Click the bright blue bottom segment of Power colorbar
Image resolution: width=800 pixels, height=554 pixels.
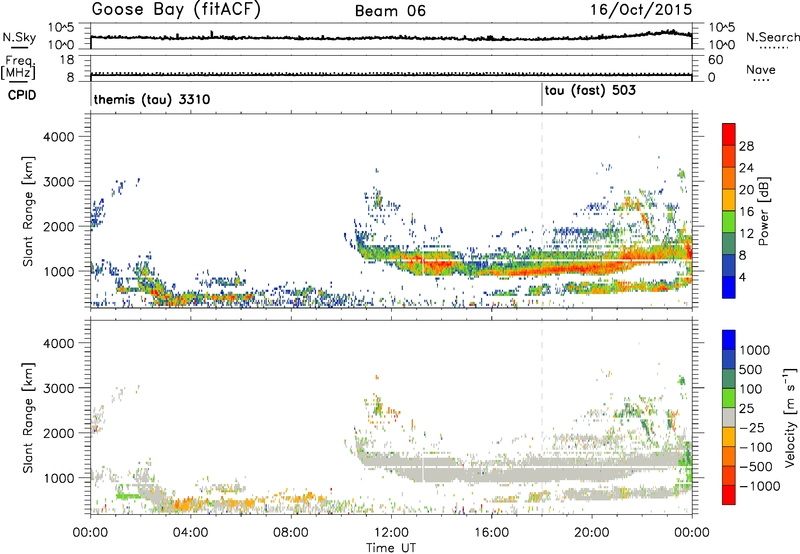click(729, 287)
